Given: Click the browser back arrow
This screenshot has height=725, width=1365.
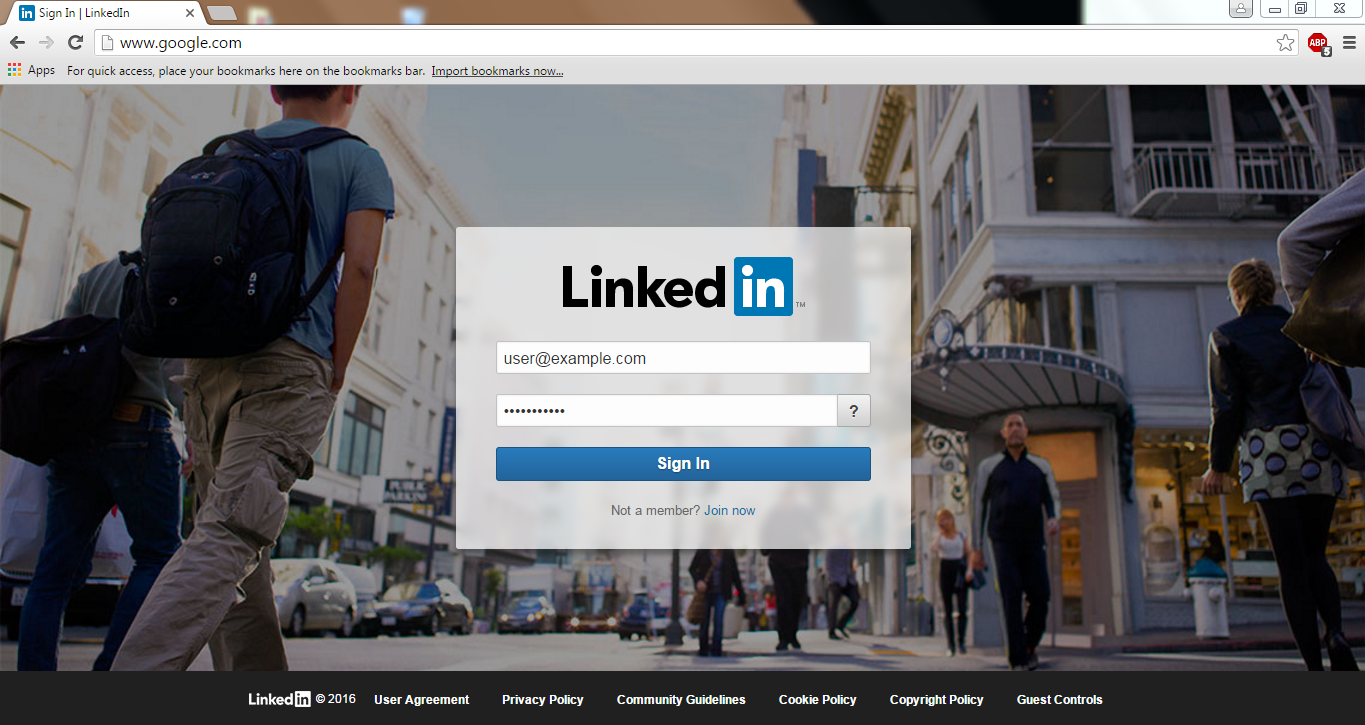Looking at the screenshot, I should point(17,42).
